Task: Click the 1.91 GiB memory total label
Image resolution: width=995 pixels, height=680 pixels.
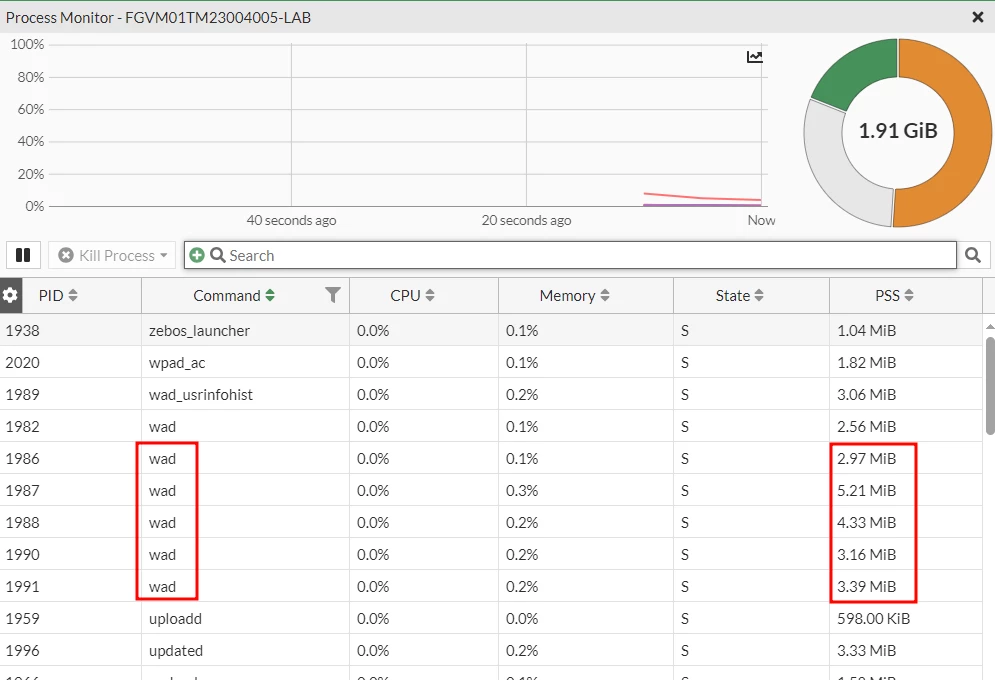Action: click(897, 131)
